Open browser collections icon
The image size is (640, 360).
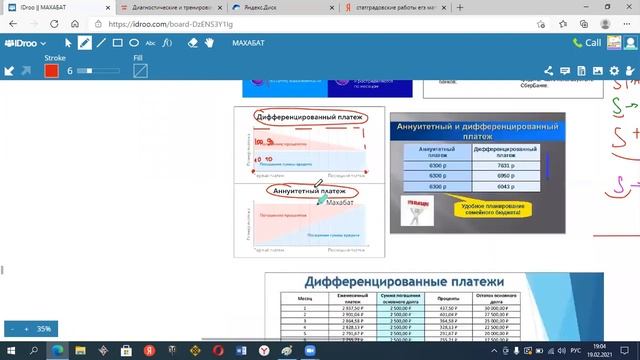584,24
